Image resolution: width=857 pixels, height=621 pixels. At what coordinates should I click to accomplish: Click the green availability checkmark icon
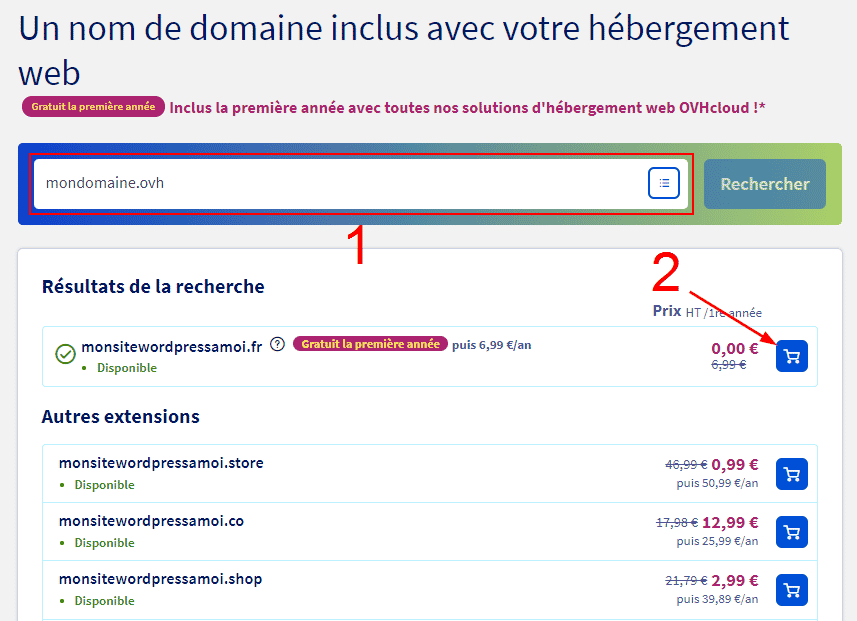click(x=65, y=355)
